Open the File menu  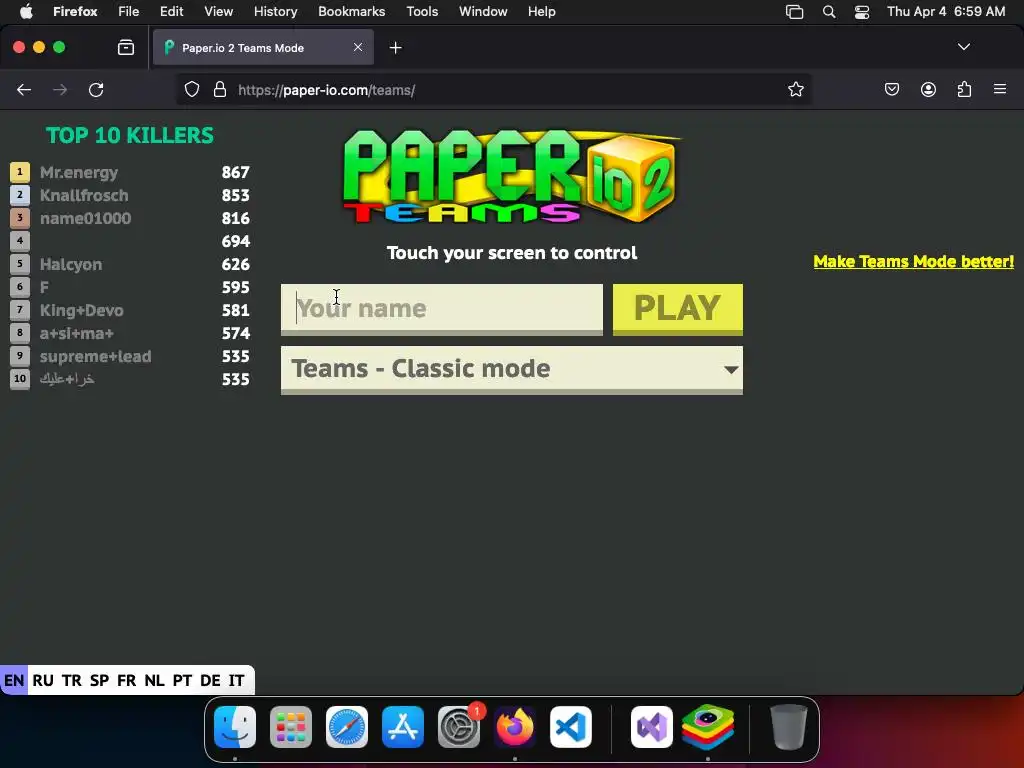[x=129, y=11]
